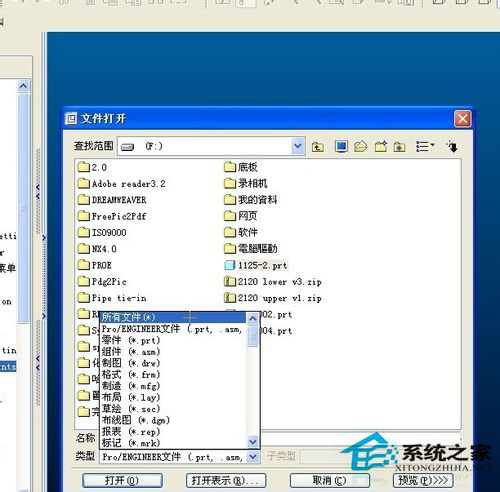Collapse the 类型 dropdown via its arrow
500x492 pixels.
pos(253,456)
